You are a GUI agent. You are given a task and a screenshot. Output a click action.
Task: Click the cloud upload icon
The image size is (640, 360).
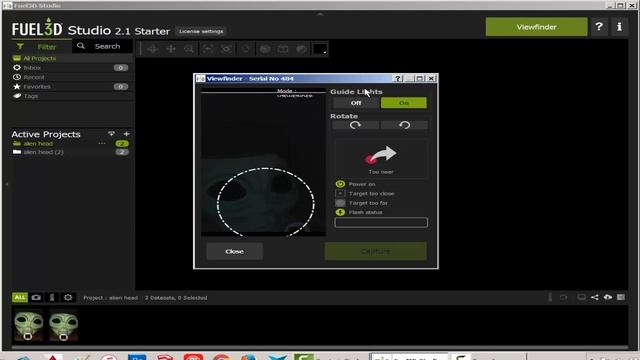point(608,297)
